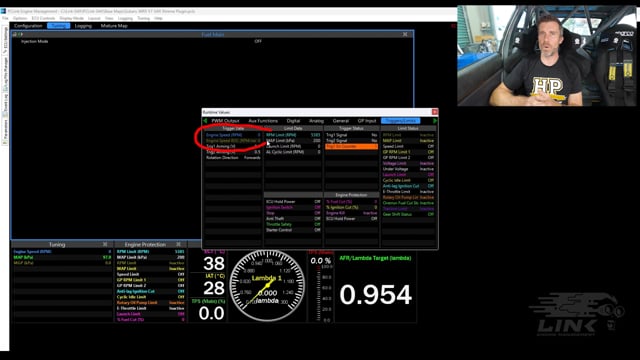Open the GP Input tab
The image size is (640, 360).
[x=367, y=121]
